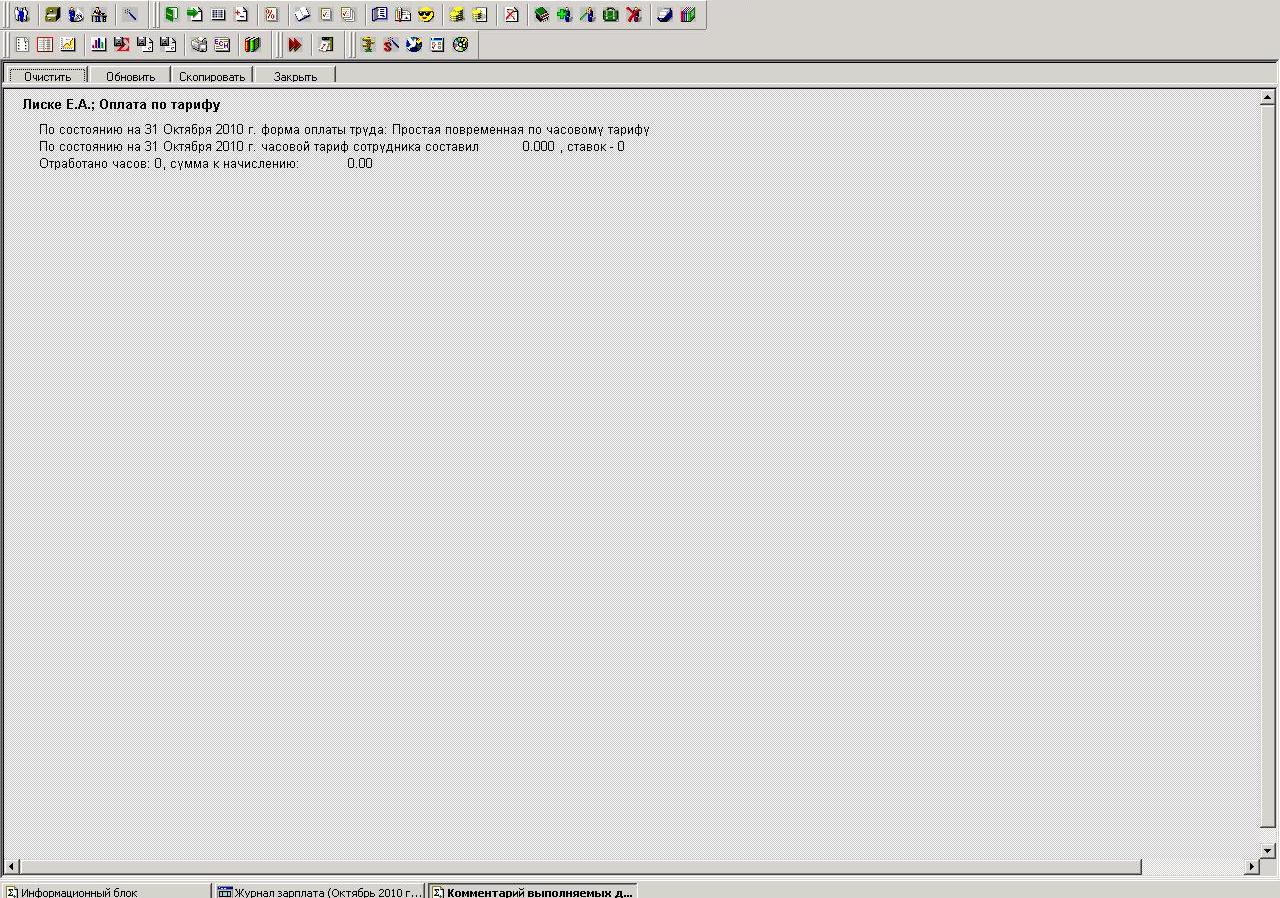
Task: Click the horizontal scrollbar right arrow
Action: click(x=1251, y=867)
